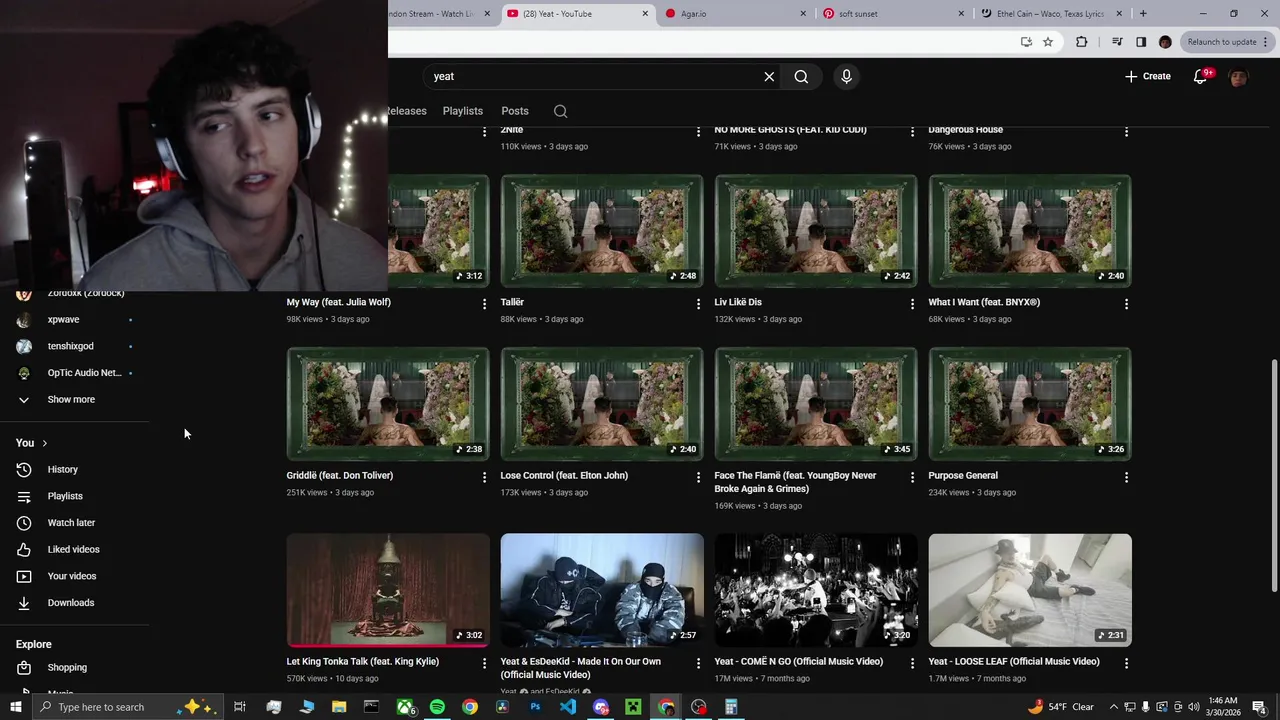Click the install app icon in address bar
Image resolution: width=1280 pixels, height=720 pixels.
[1026, 42]
